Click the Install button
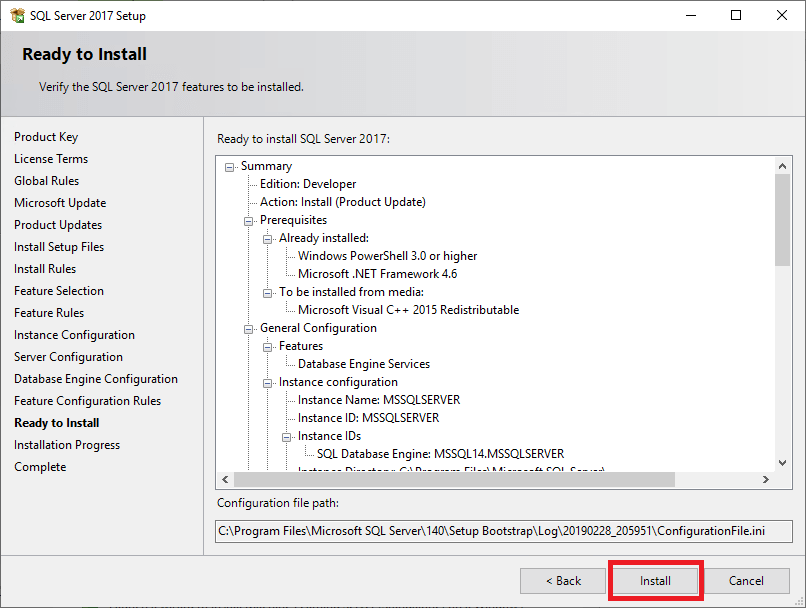This screenshot has height=608, width=806. [655, 581]
